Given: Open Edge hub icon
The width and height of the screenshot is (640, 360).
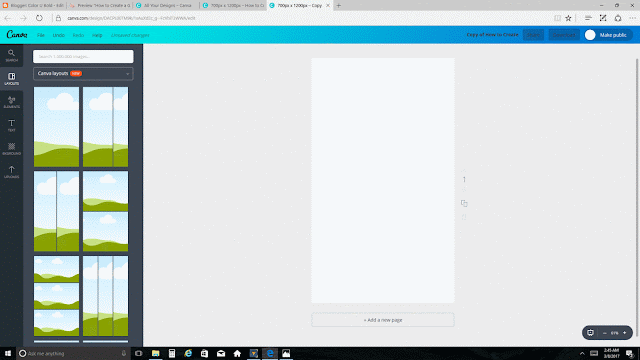Looking at the screenshot, I should tap(588, 18).
